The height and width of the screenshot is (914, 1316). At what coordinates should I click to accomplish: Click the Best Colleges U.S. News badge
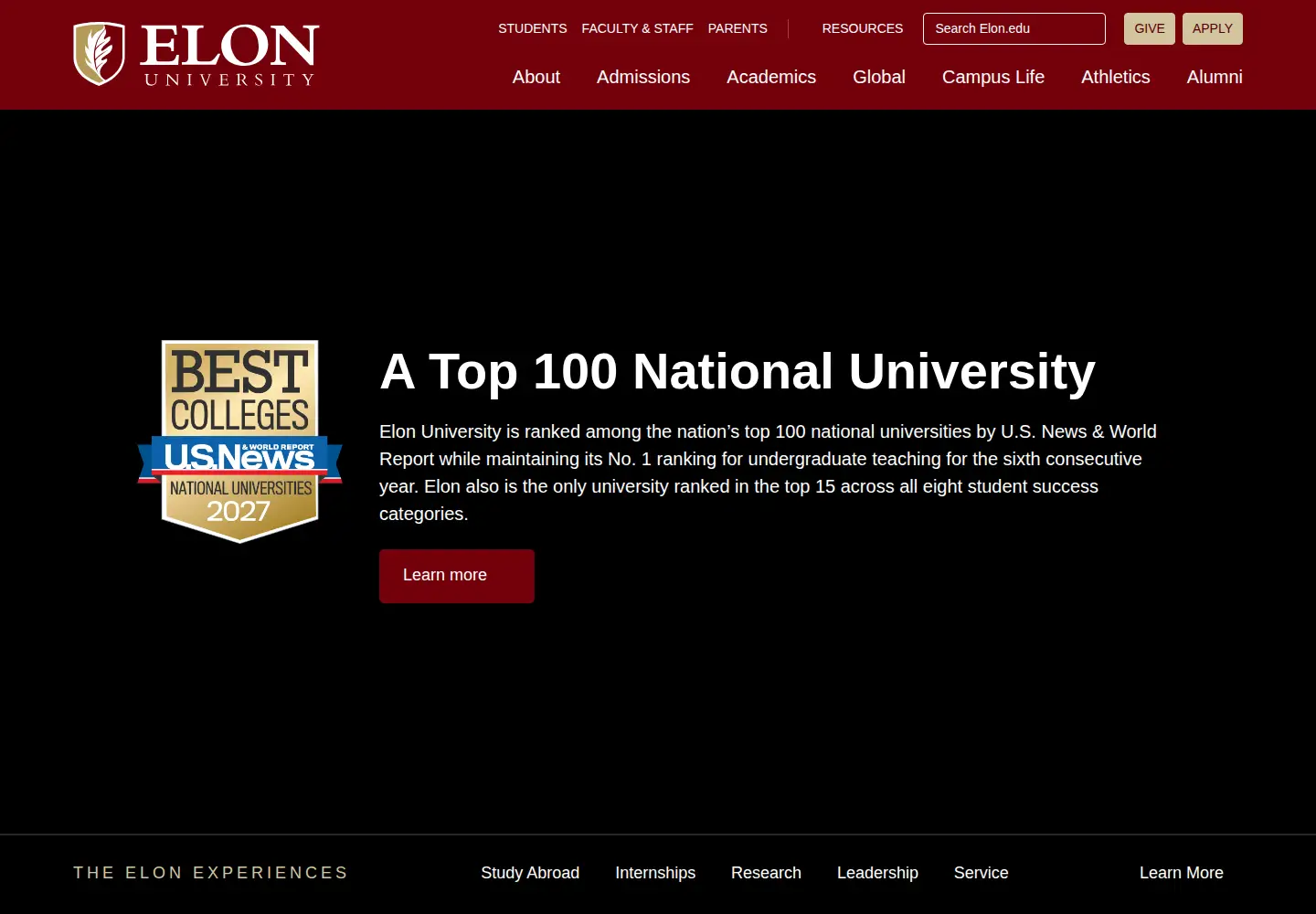tap(239, 441)
